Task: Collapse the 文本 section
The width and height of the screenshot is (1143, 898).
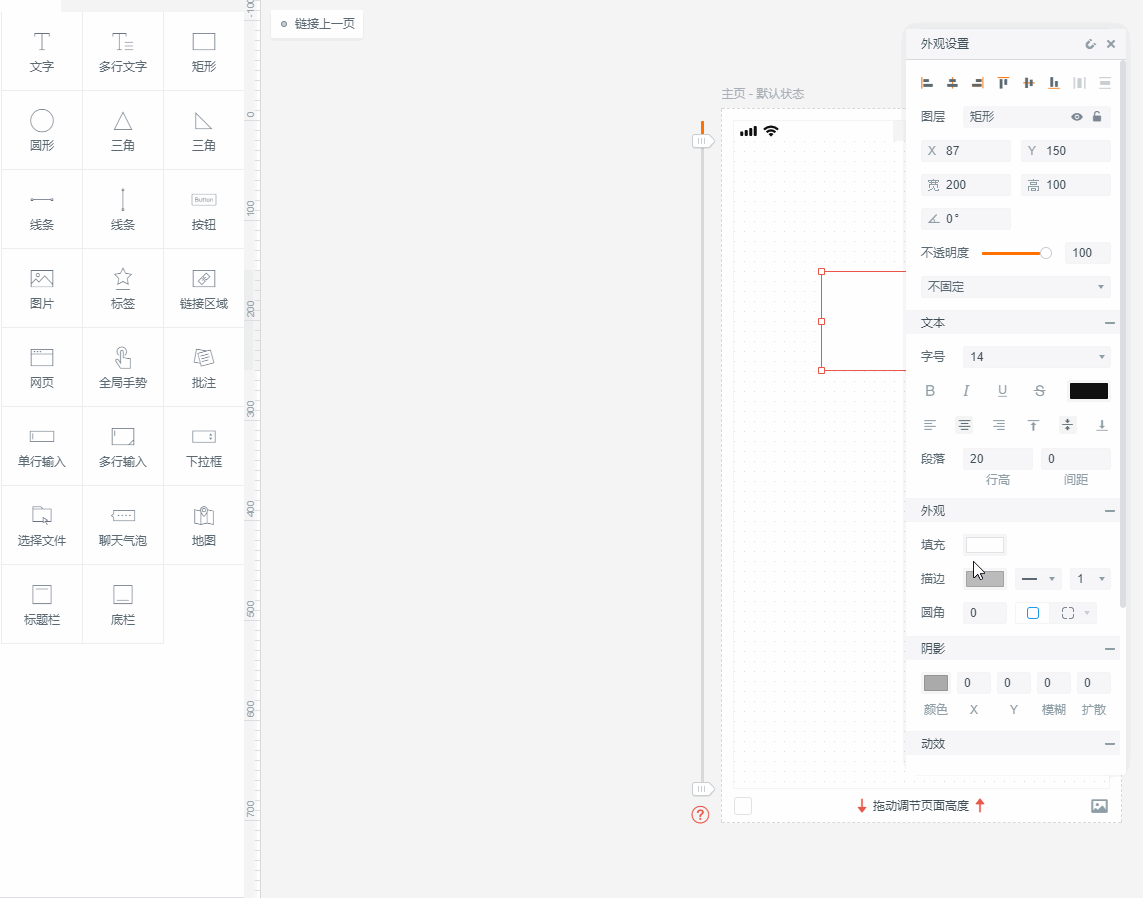Action: tap(1109, 323)
